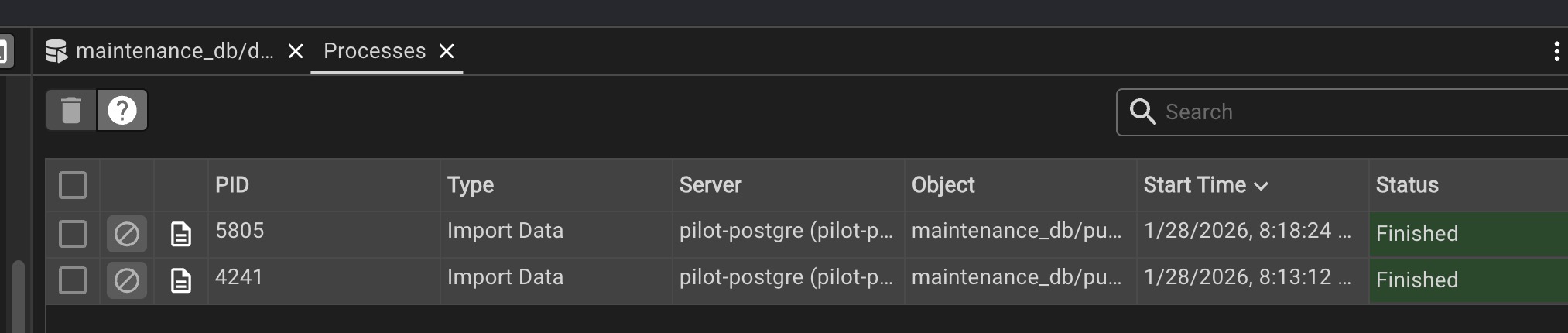Stop process 4241 with cancel icon
This screenshot has width=1568, height=333.
point(127,280)
